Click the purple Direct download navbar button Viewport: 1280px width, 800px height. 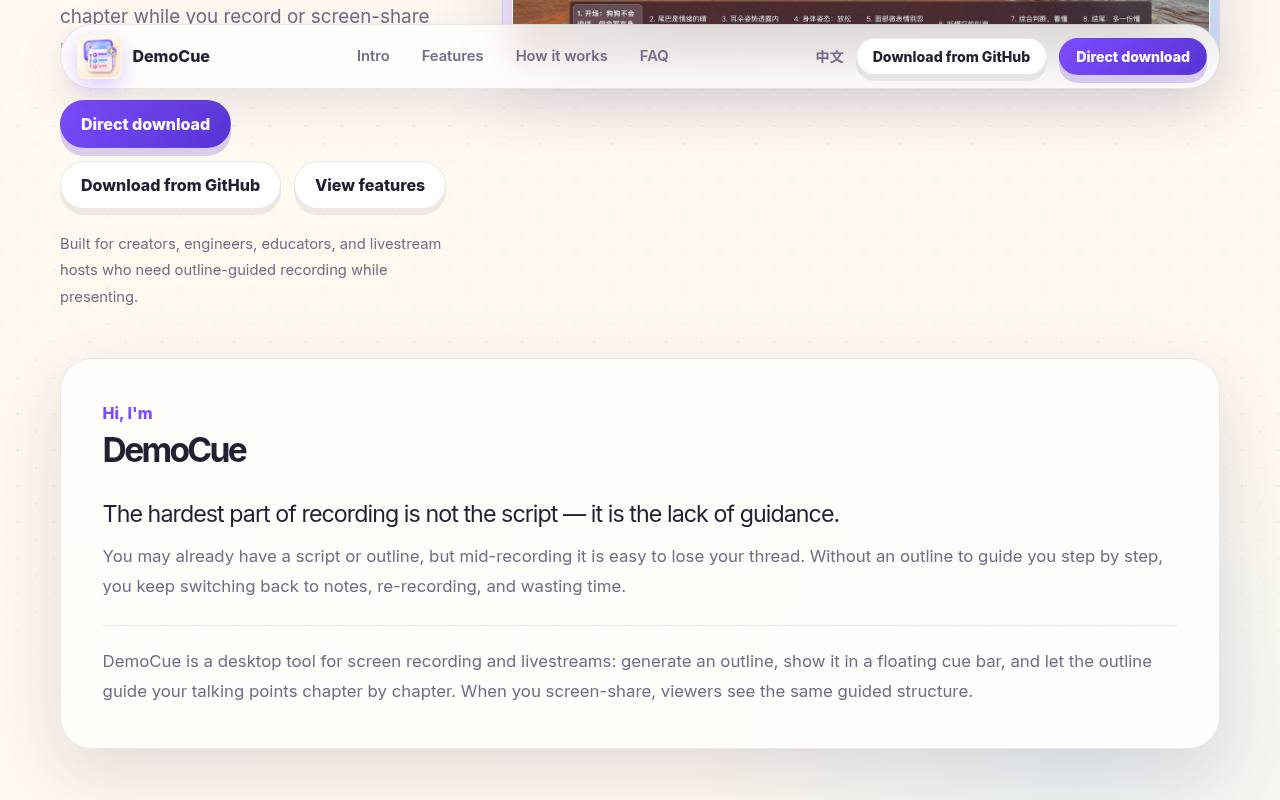click(x=1133, y=57)
